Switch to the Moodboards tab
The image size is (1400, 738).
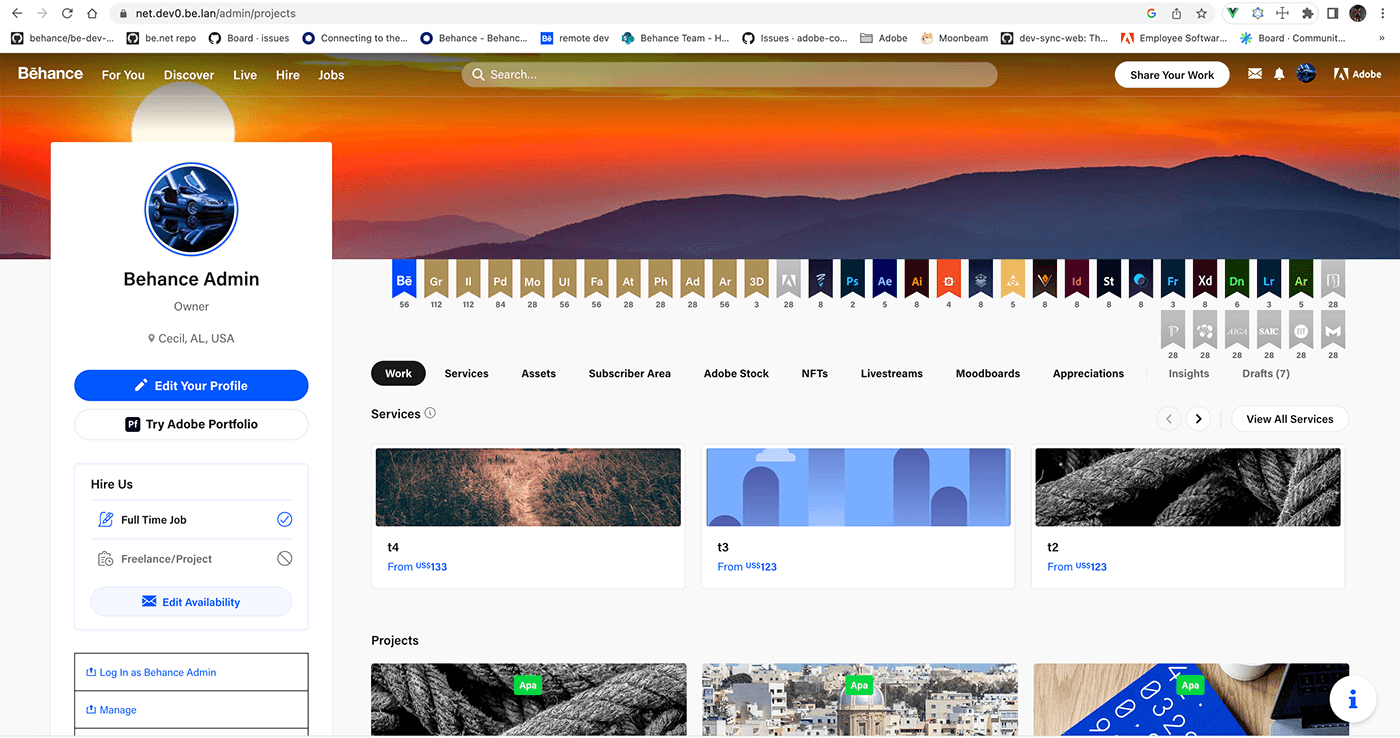[x=987, y=374]
